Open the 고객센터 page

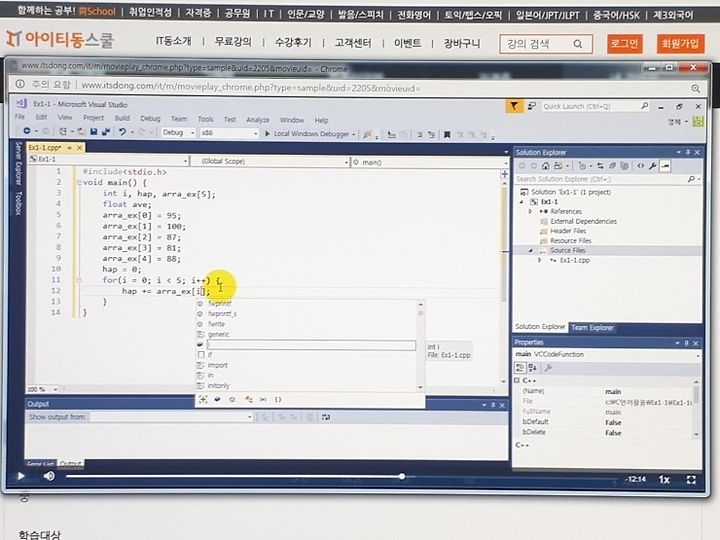(353, 43)
